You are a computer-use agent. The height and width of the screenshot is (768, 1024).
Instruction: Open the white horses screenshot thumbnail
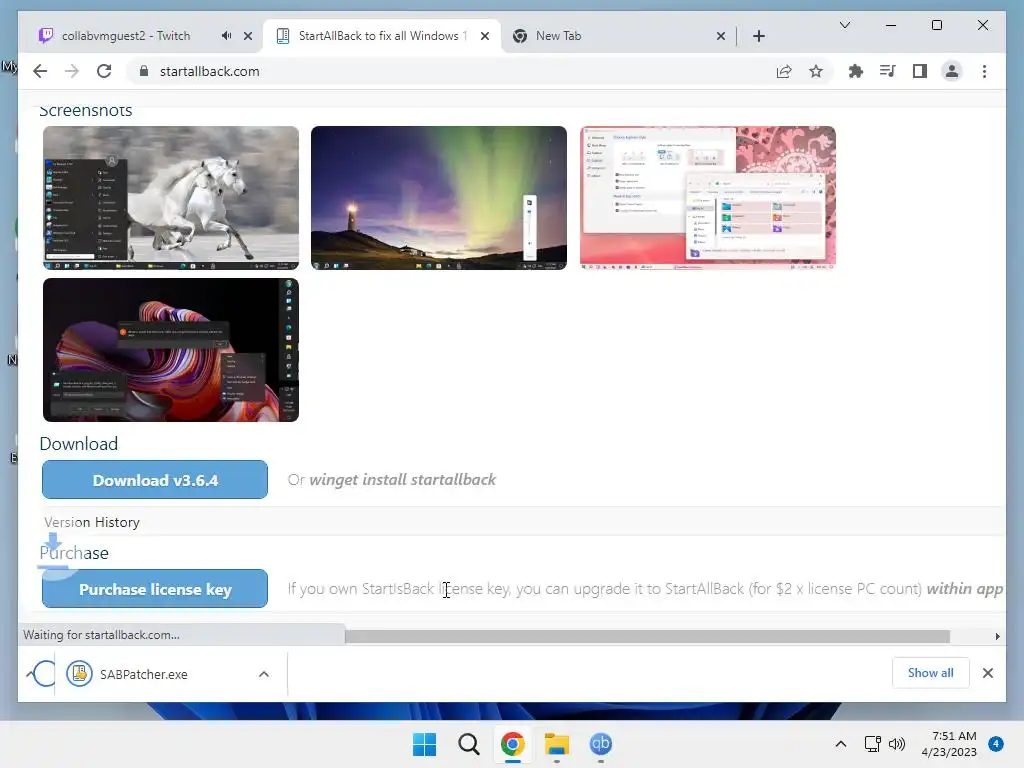(171, 198)
